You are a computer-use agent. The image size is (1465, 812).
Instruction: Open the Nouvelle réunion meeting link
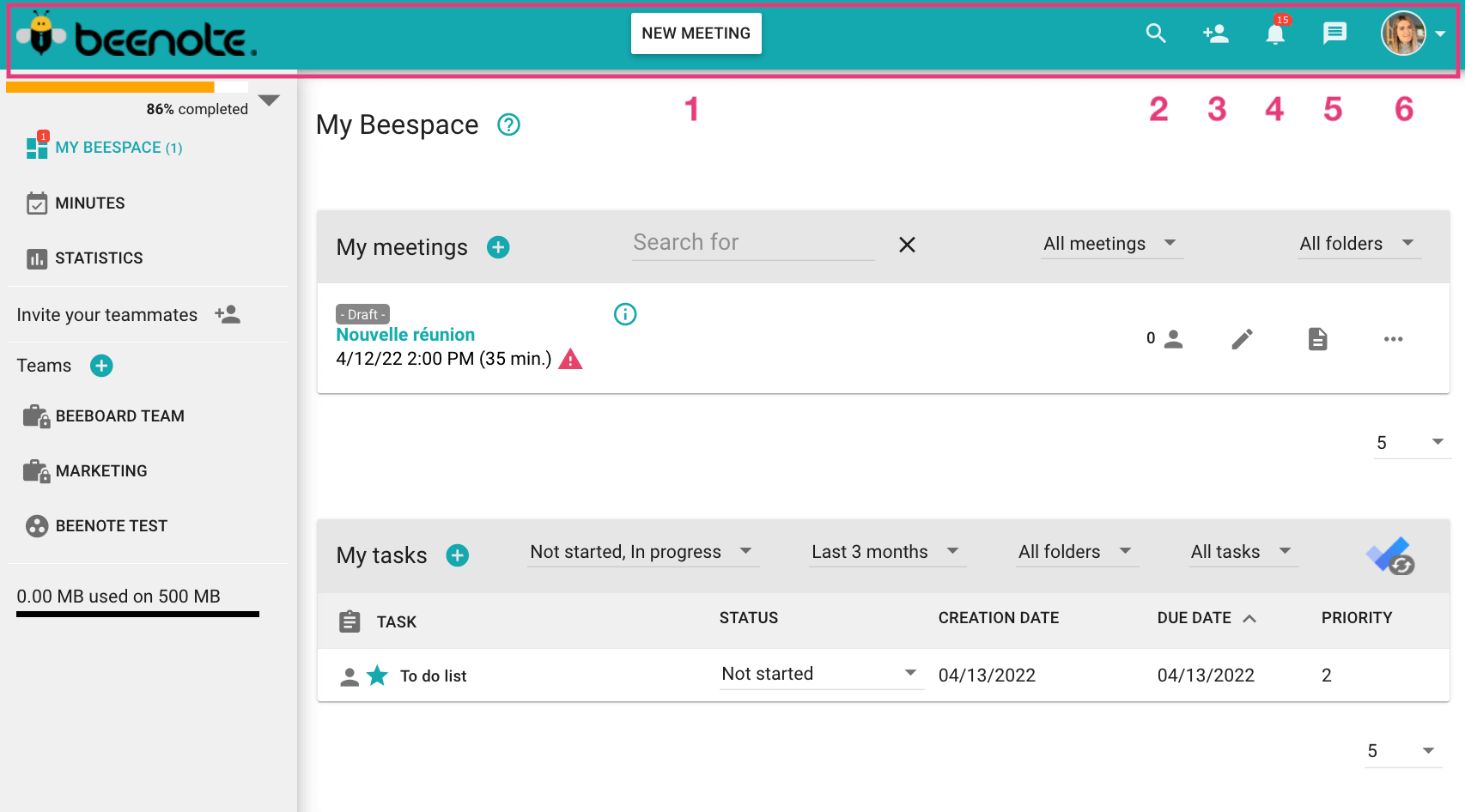(405, 335)
